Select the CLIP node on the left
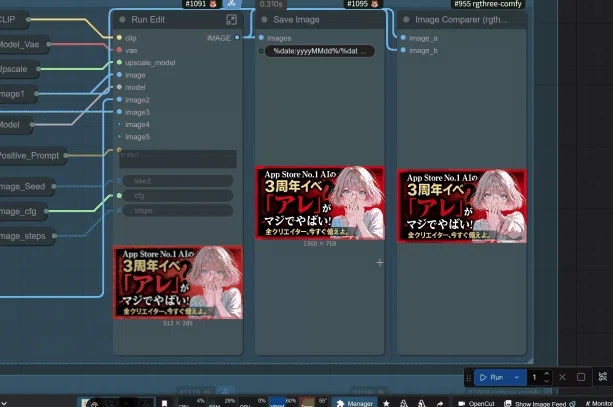This screenshot has width=613, height=407. click(12, 20)
